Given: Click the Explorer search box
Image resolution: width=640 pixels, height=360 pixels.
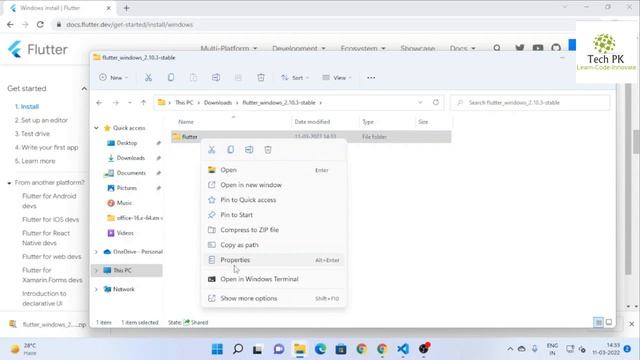Looking at the screenshot, I should [530, 102].
